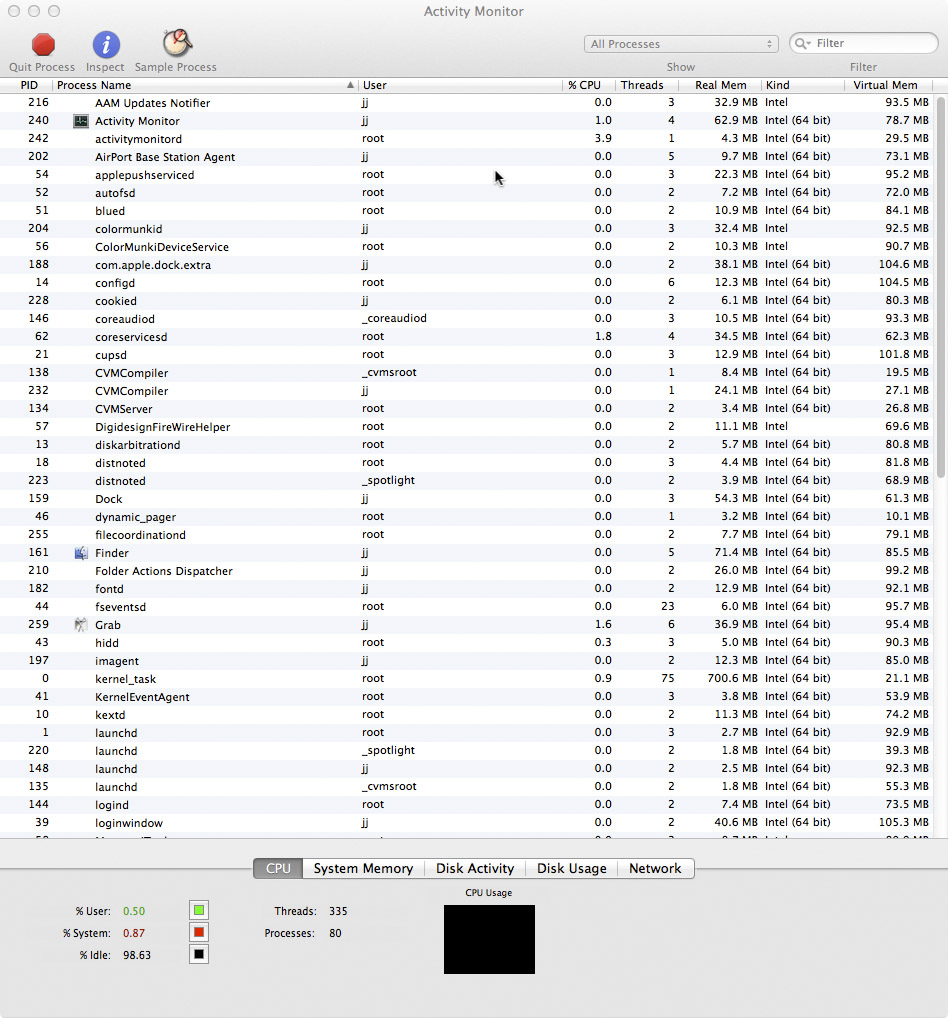Open the Inspect info icon
The image size is (948, 1018).
click(x=106, y=45)
